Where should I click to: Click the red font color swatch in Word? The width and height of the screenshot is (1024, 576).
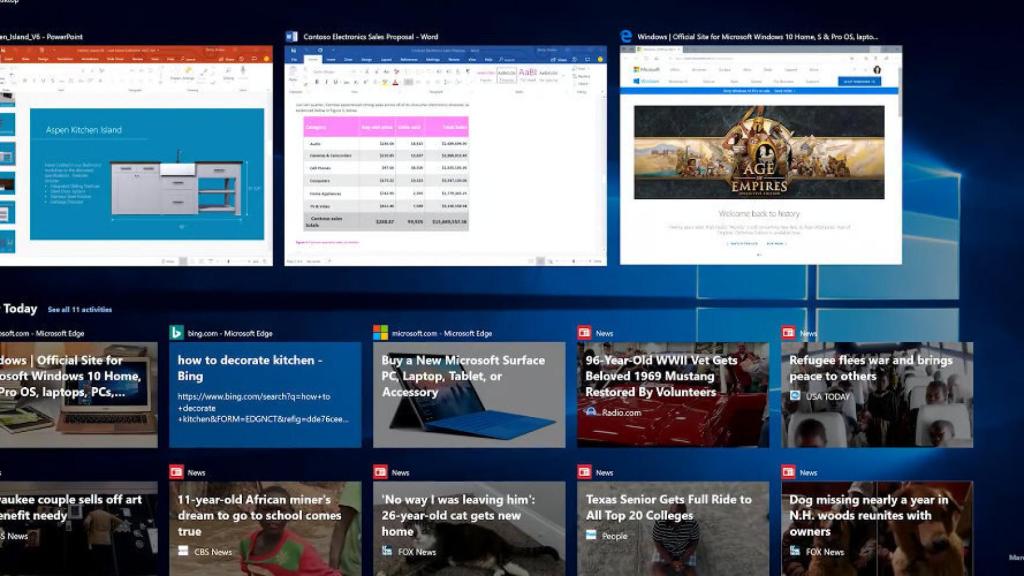[x=395, y=83]
